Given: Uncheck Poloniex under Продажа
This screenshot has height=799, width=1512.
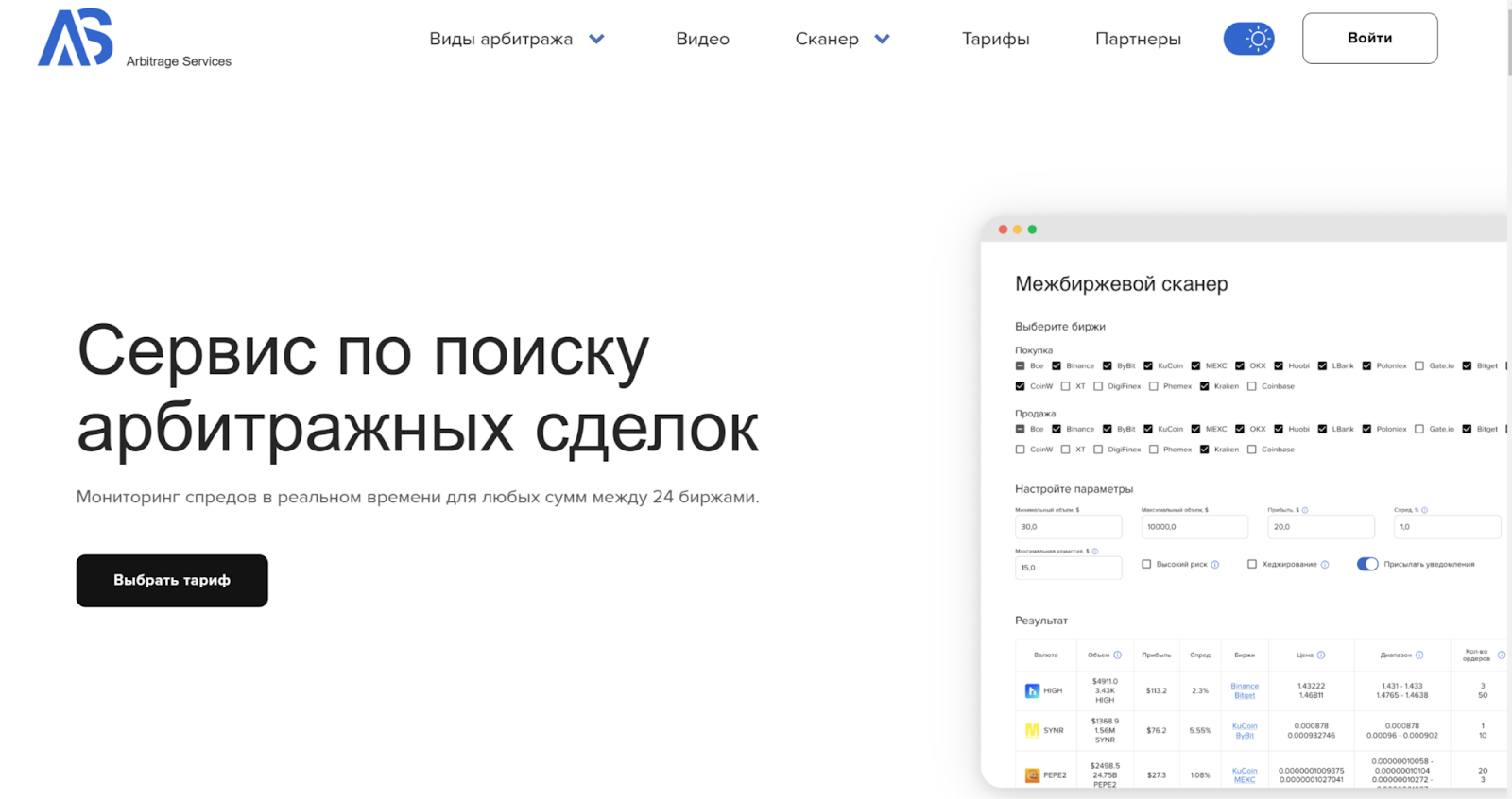Looking at the screenshot, I should [x=1366, y=430].
